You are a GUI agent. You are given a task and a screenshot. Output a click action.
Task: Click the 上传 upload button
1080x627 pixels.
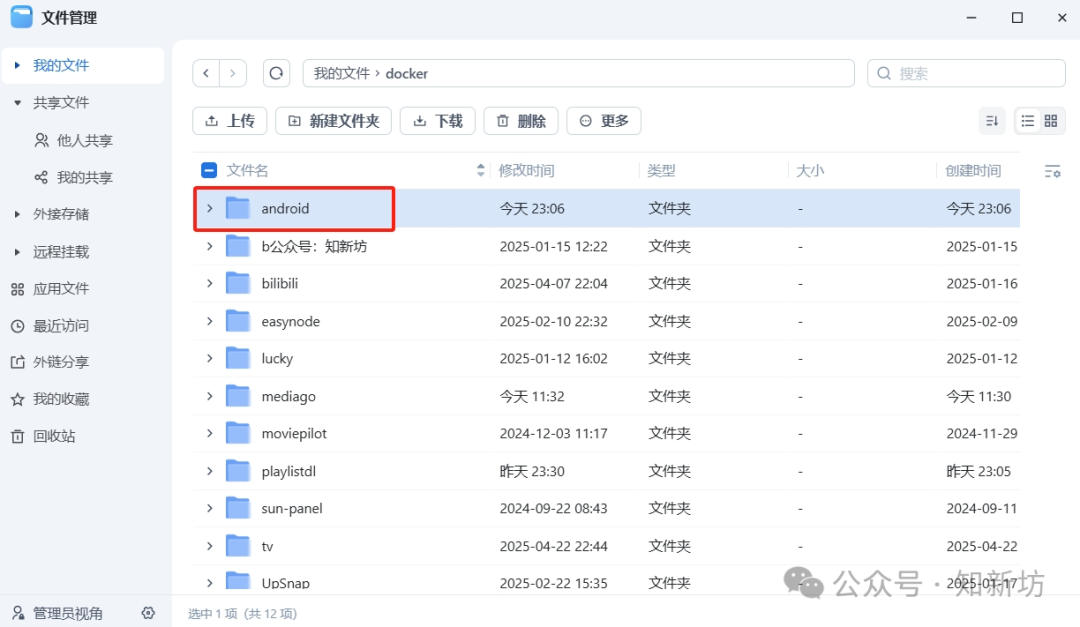click(229, 120)
